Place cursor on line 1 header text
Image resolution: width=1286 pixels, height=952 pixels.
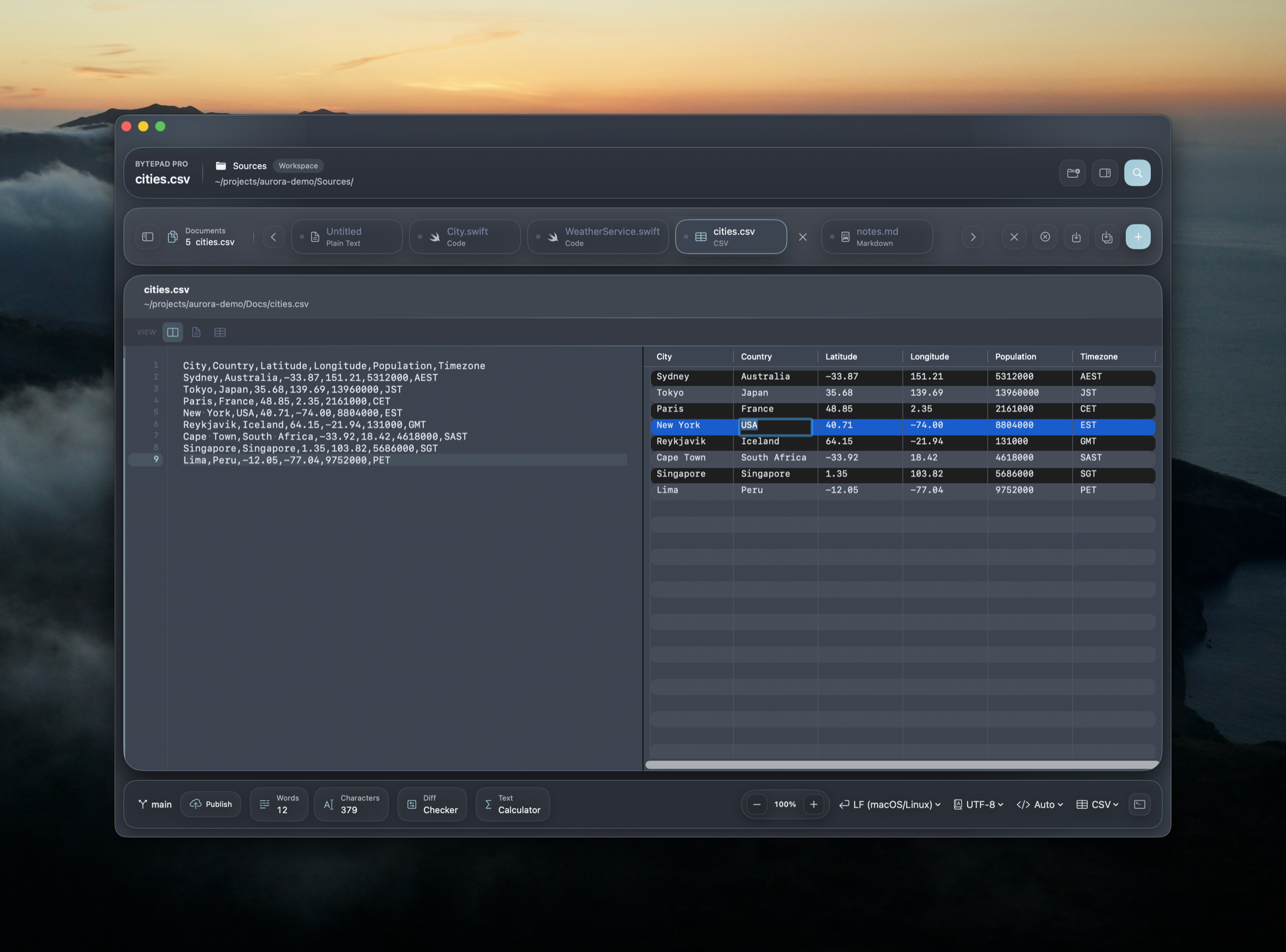coord(334,366)
